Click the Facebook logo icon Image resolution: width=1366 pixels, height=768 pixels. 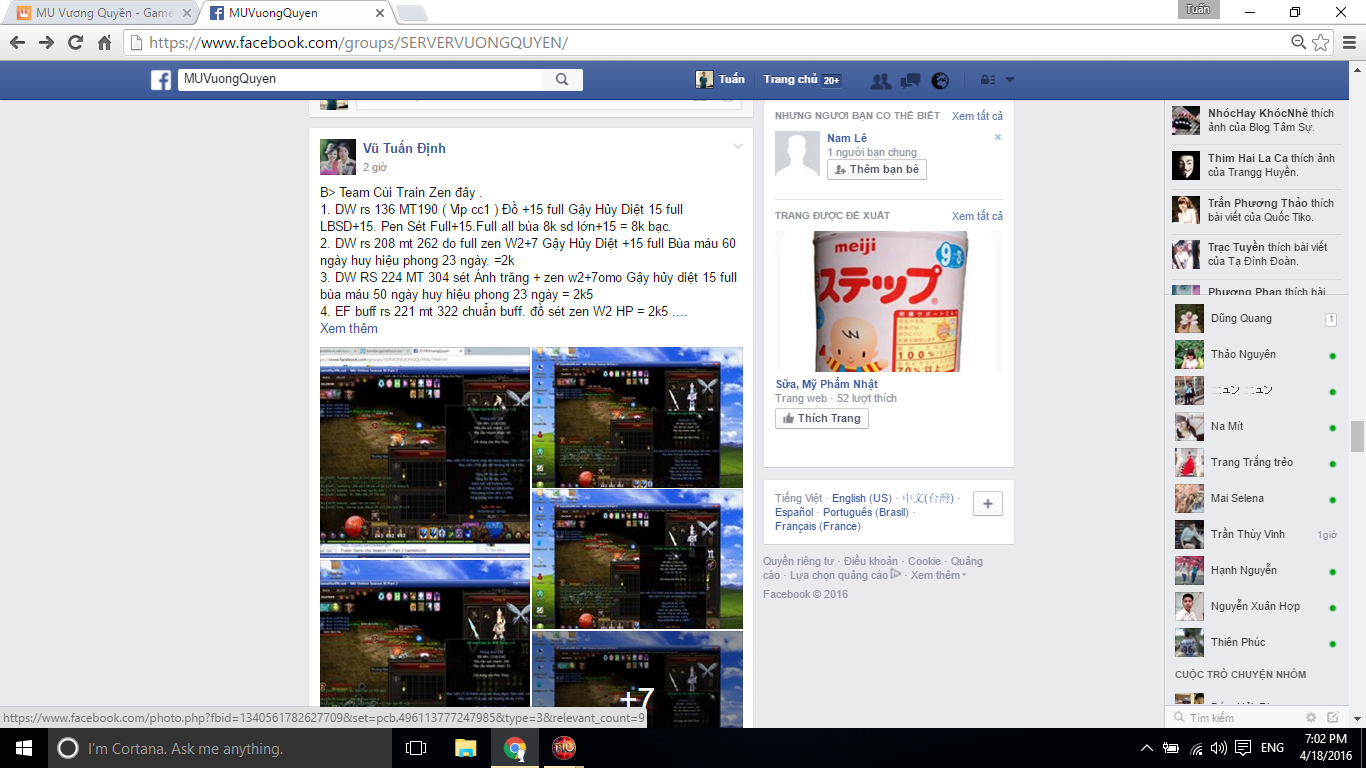coord(161,80)
